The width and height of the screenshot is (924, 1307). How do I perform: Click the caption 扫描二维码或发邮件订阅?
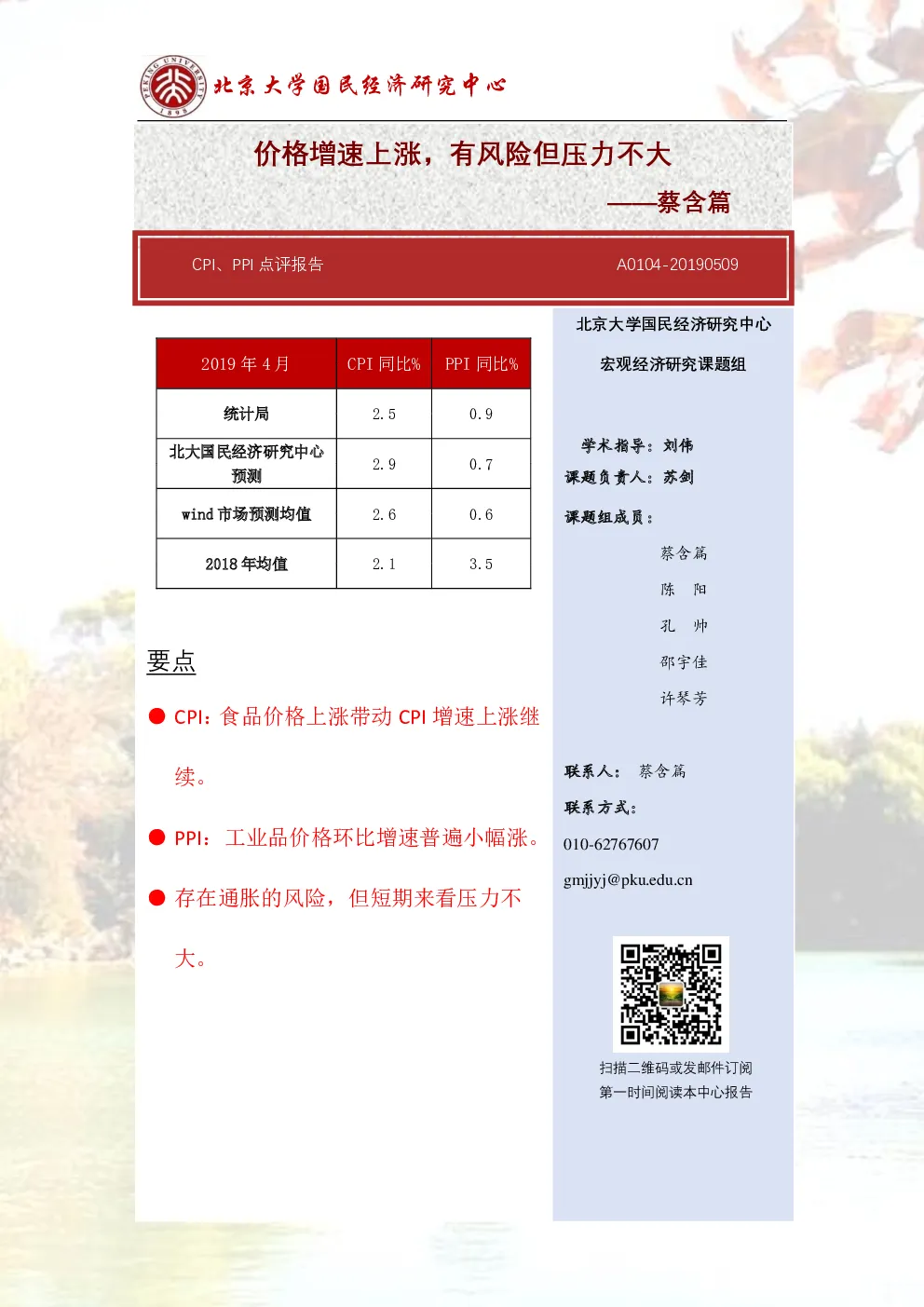coord(675,1068)
